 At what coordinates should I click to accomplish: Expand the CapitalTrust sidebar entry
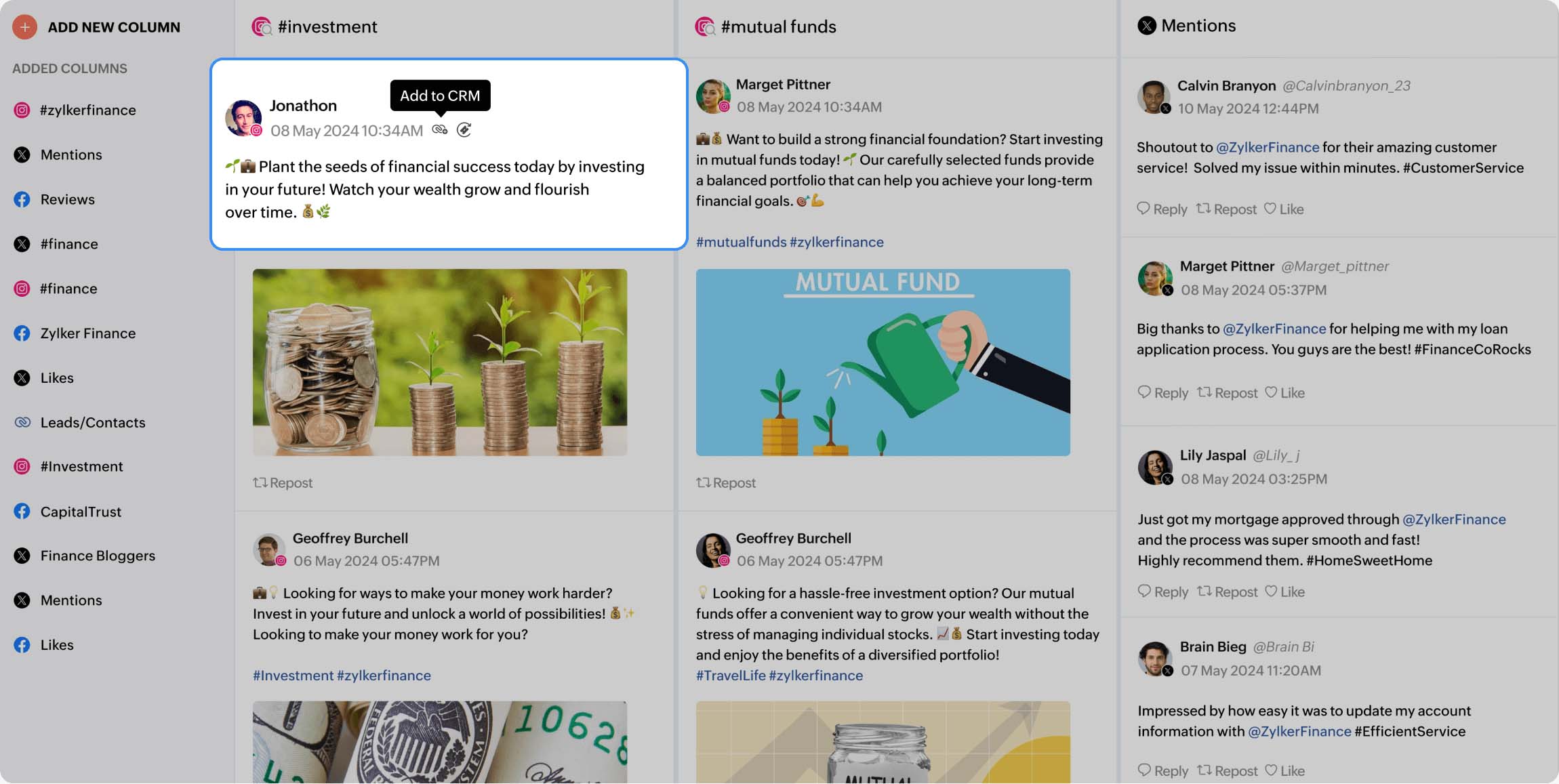(81, 511)
